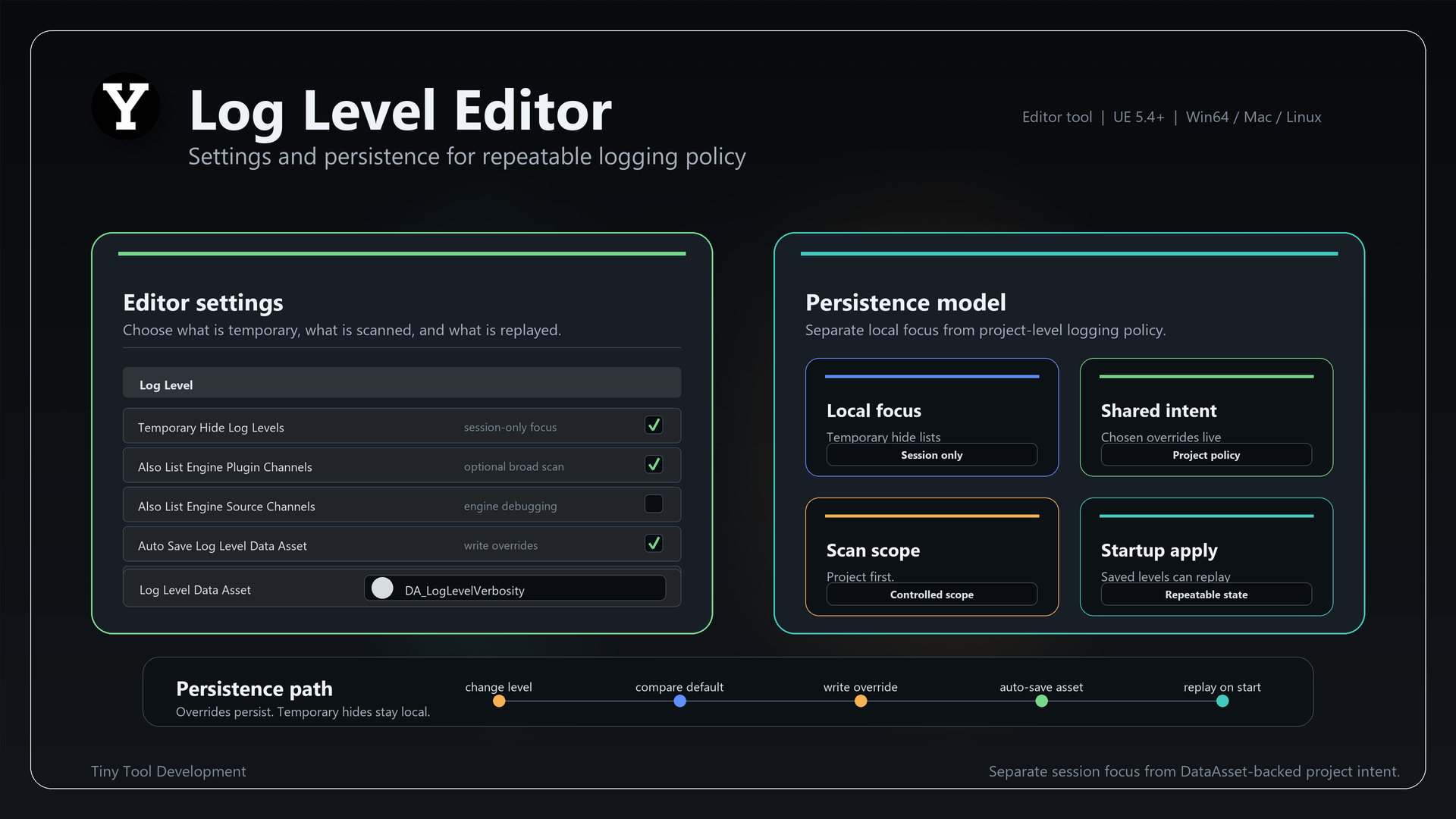
Task: Click the 'Log Level Data Asset' label
Action: [x=195, y=590]
